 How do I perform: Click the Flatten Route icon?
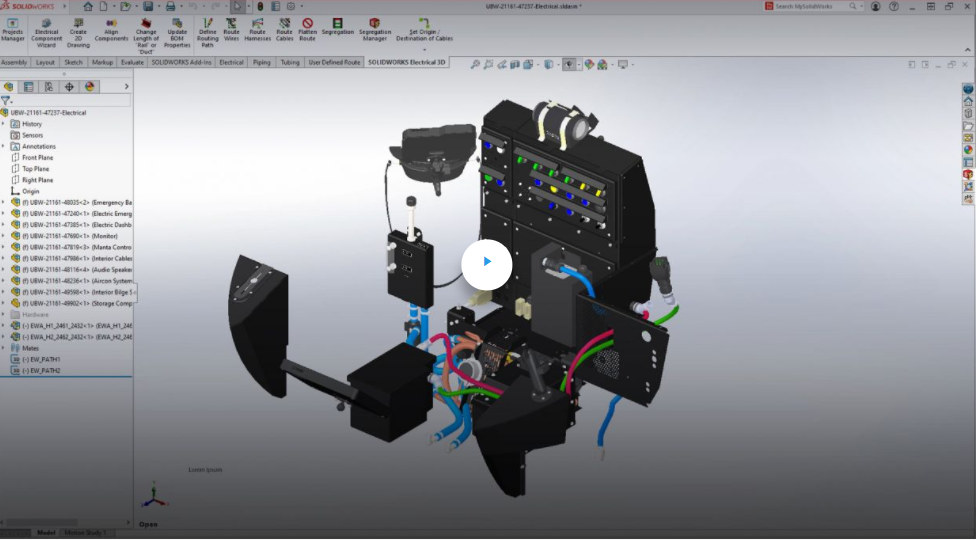[307, 30]
